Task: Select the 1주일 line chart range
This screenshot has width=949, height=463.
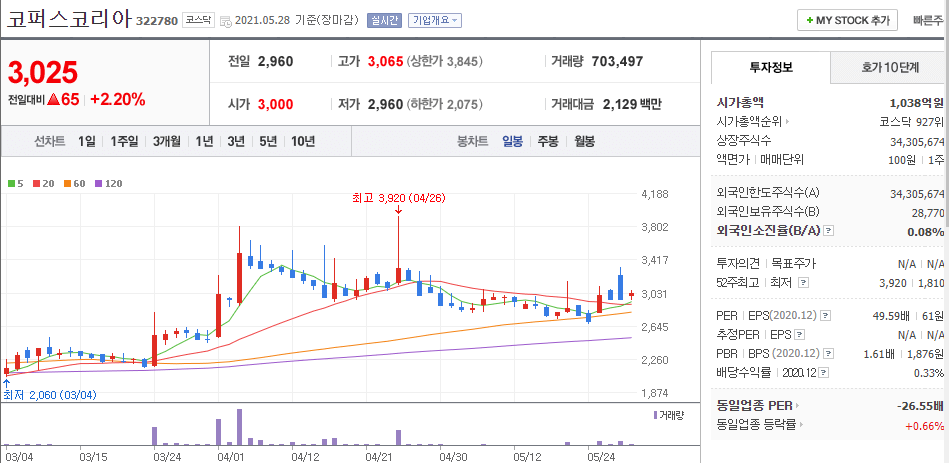Action: pyautogui.click(x=124, y=142)
